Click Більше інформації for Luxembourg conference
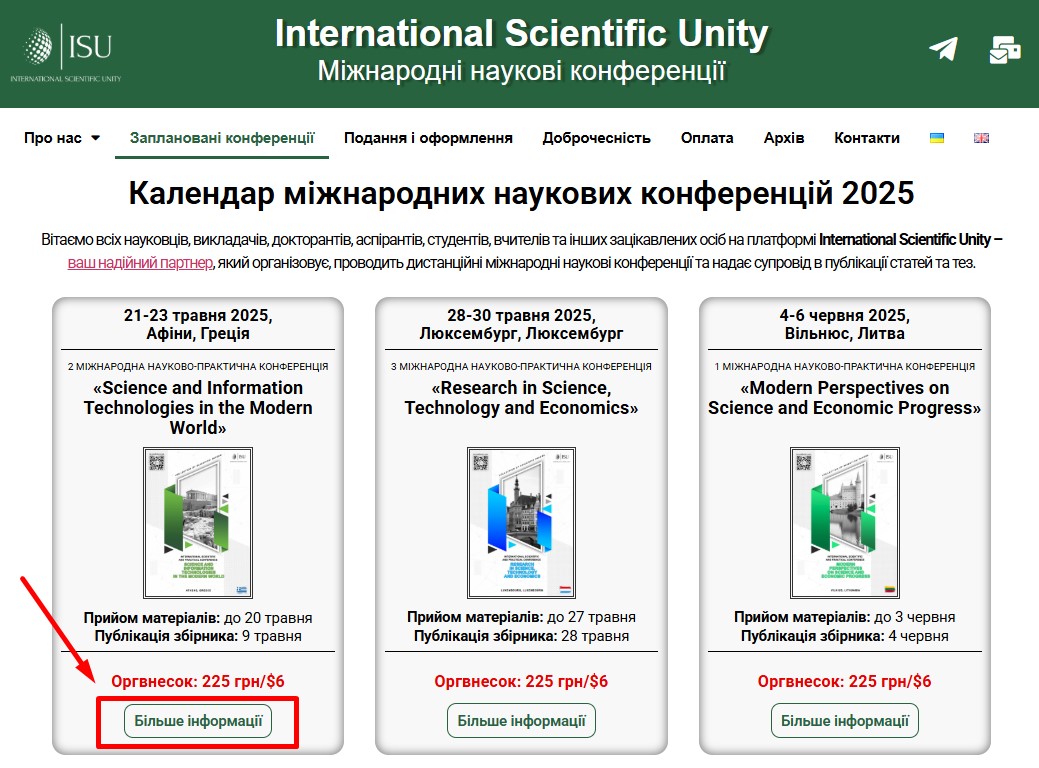 click(521, 721)
